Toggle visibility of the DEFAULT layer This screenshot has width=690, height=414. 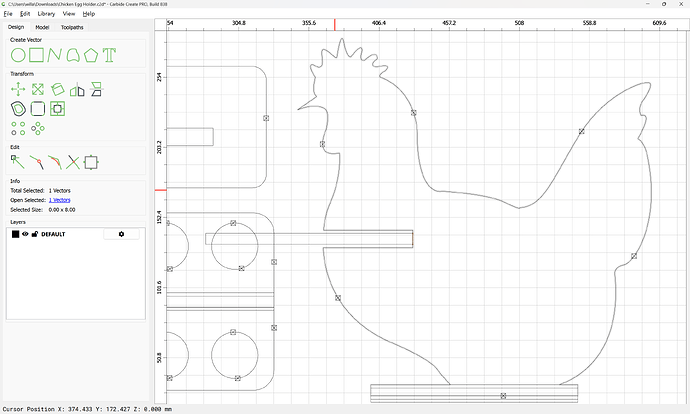point(25,234)
